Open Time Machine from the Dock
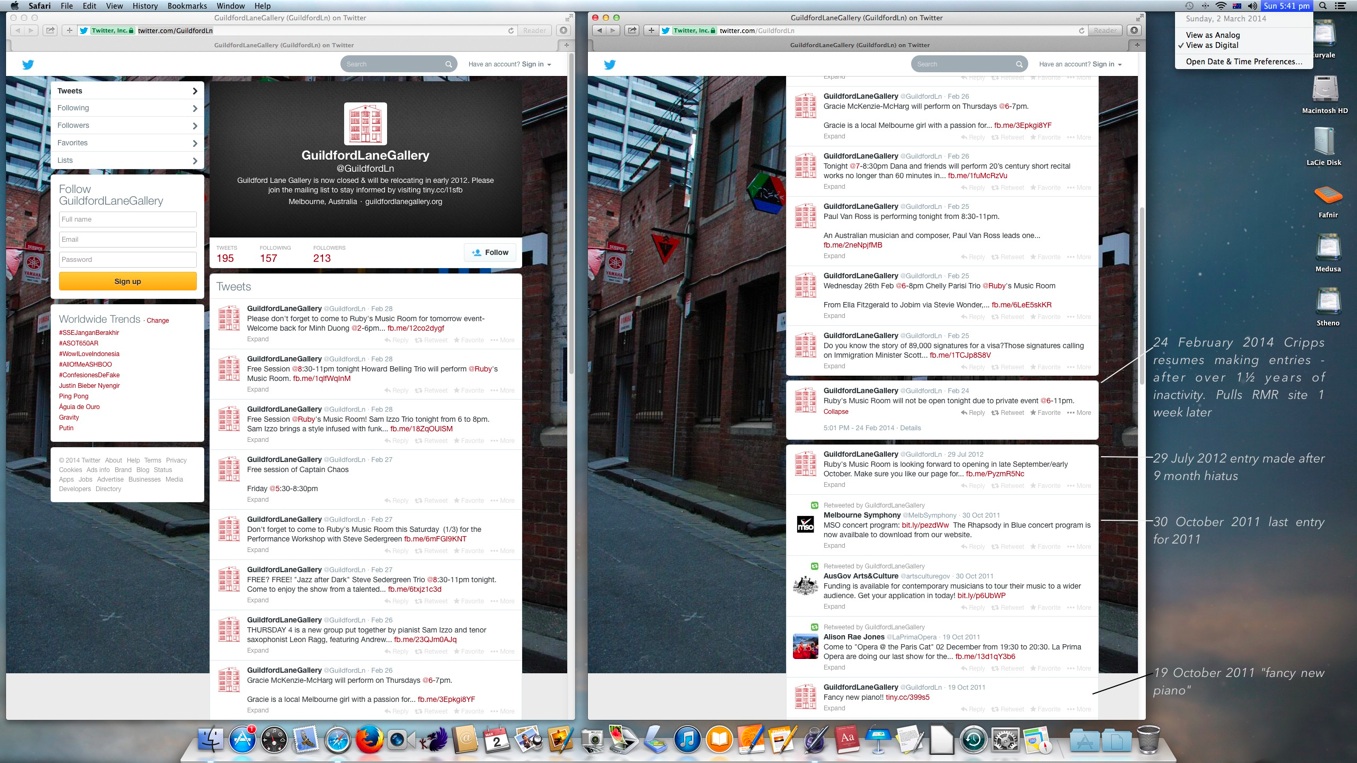Image resolution: width=1357 pixels, height=763 pixels. tap(973, 739)
